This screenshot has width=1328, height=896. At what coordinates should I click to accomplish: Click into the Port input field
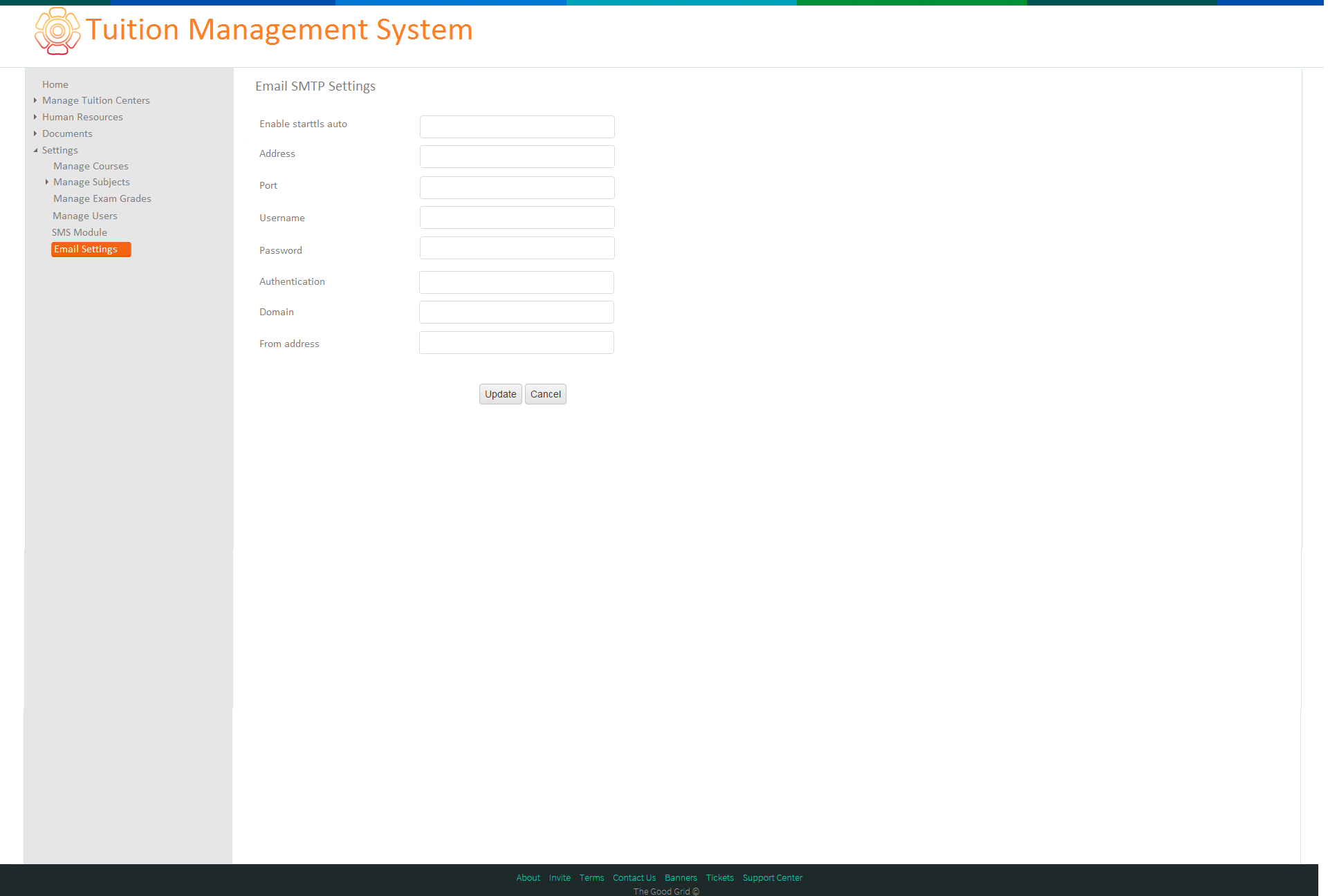[517, 187]
